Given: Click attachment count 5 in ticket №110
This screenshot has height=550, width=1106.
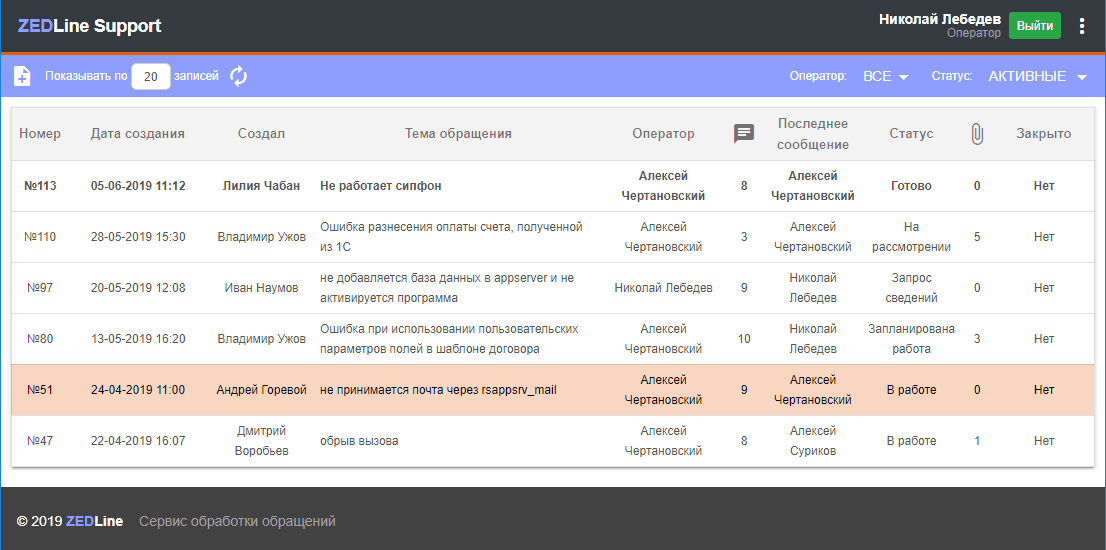Looking at the screenshot, I should (977, 237).
